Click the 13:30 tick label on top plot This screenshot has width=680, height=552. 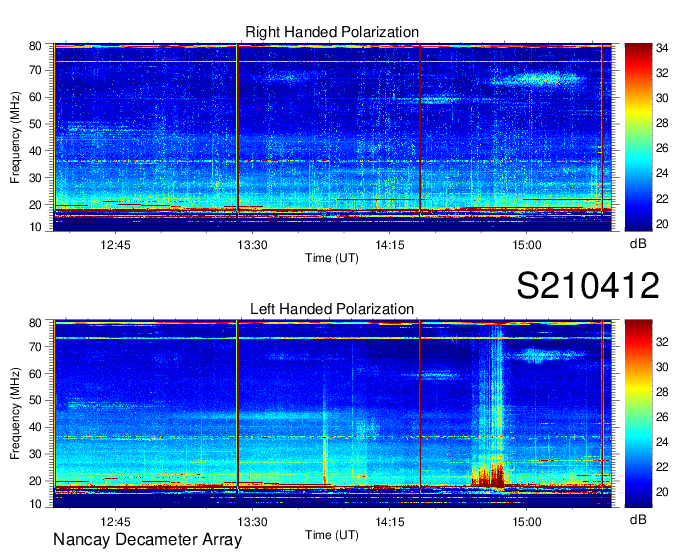click(252, 245)
